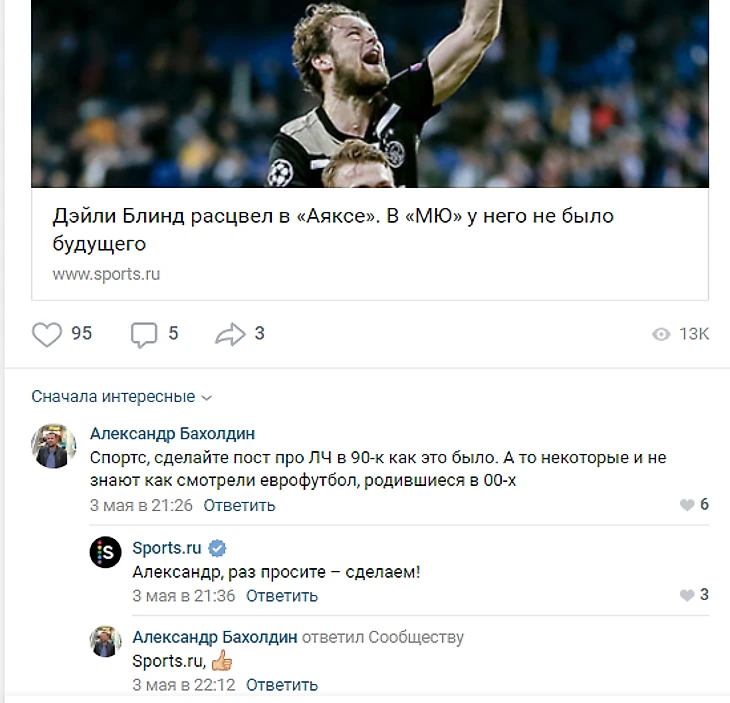The height and width of the screenshot is (703, 730).
Task: Click the chevron next to comment sorting
Action: tap(207, 398)
